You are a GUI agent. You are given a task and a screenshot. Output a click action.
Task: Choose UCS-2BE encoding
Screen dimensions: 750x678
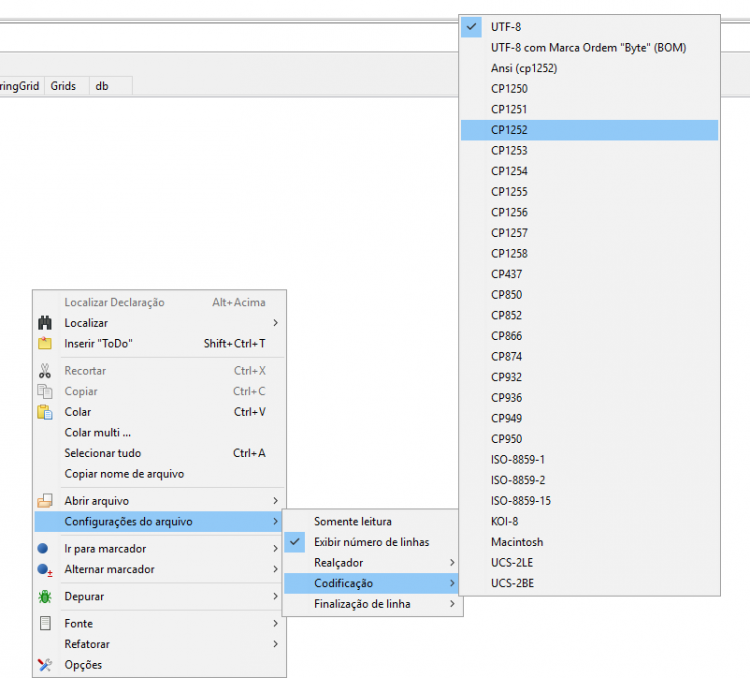589,583
